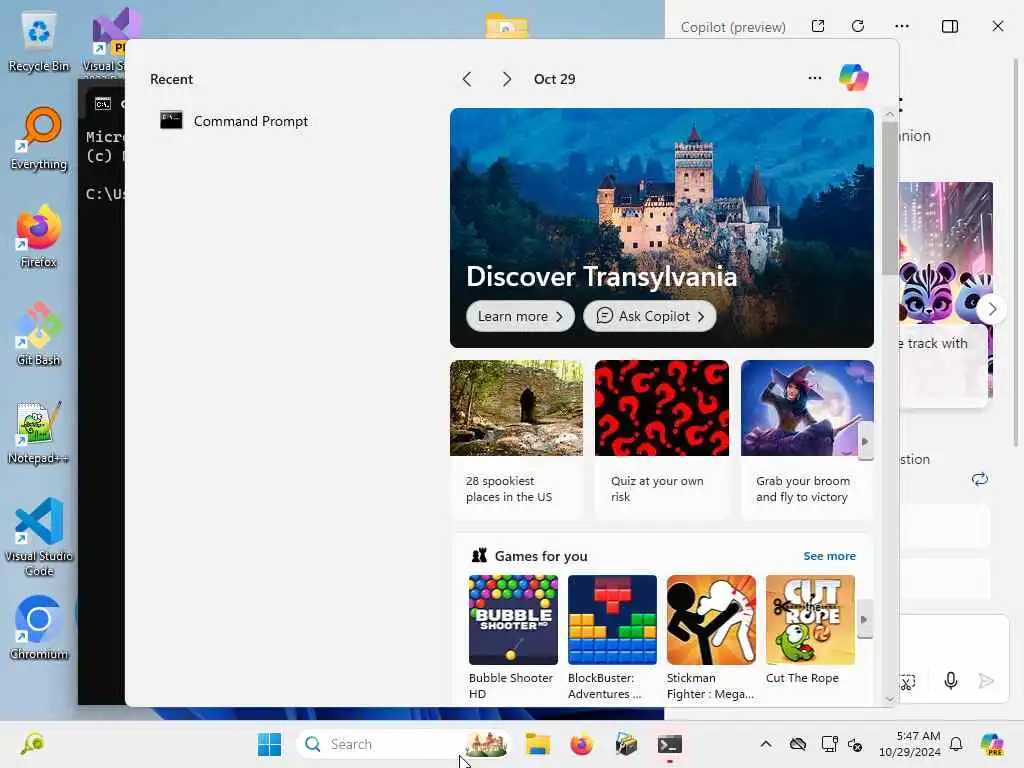The image size is (1024, 768).
Task: Click Learn more about Transylvania
Action: pos(520,316)
